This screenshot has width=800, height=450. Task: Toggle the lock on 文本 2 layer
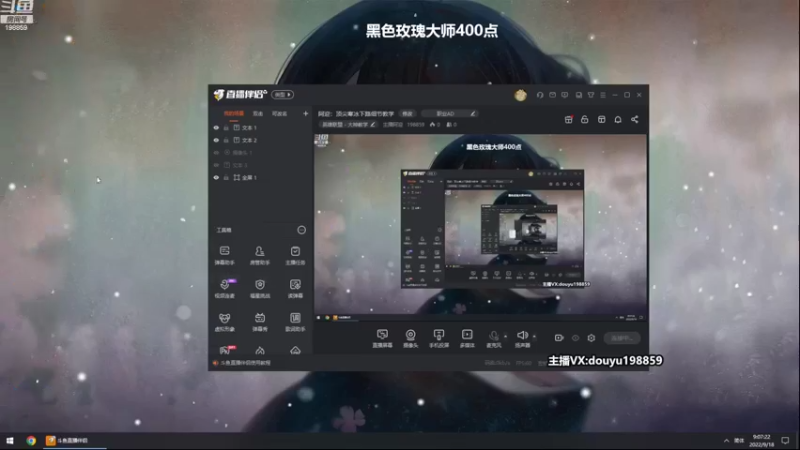click(226, 140)
